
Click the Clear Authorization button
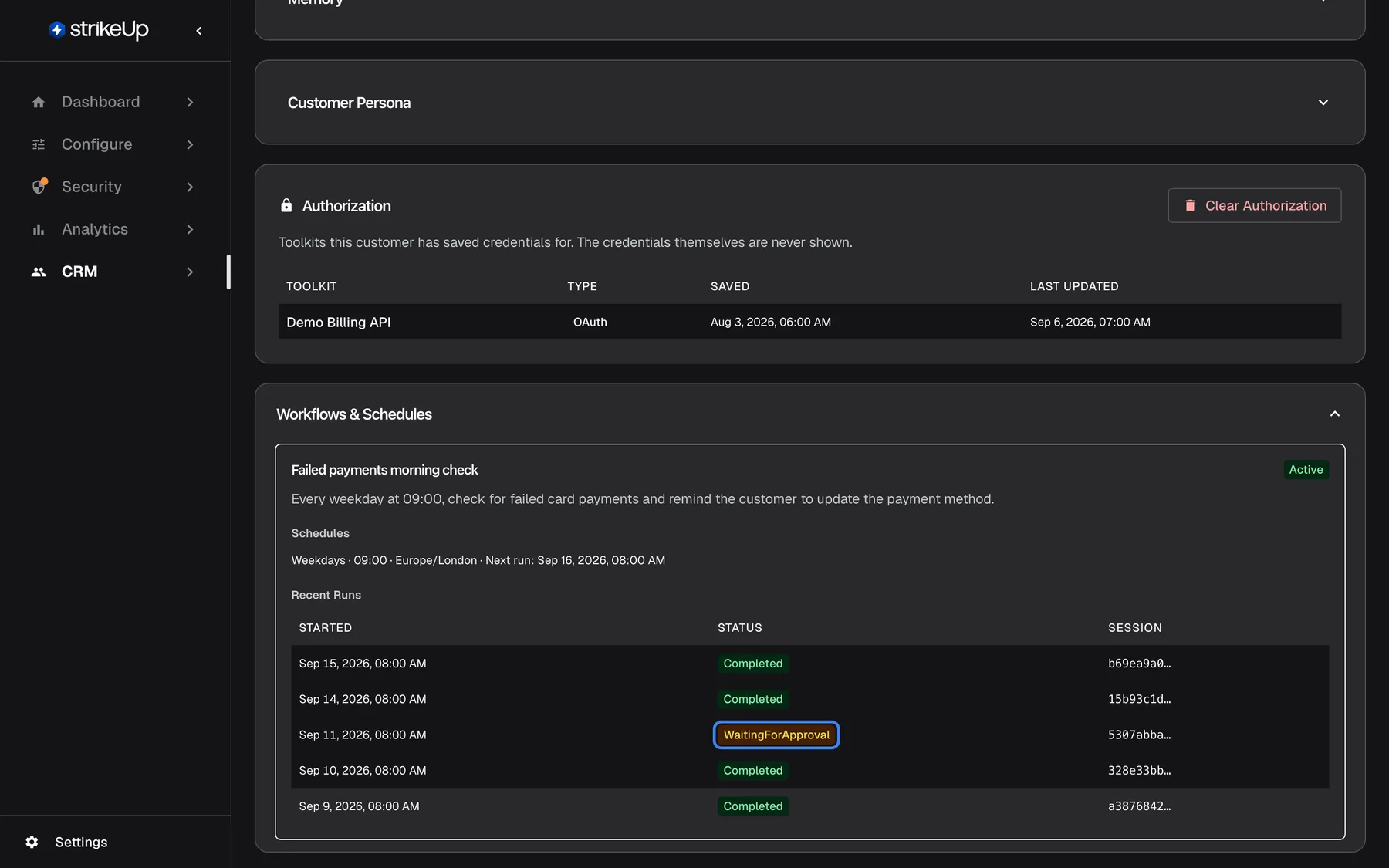point(1255,205)
